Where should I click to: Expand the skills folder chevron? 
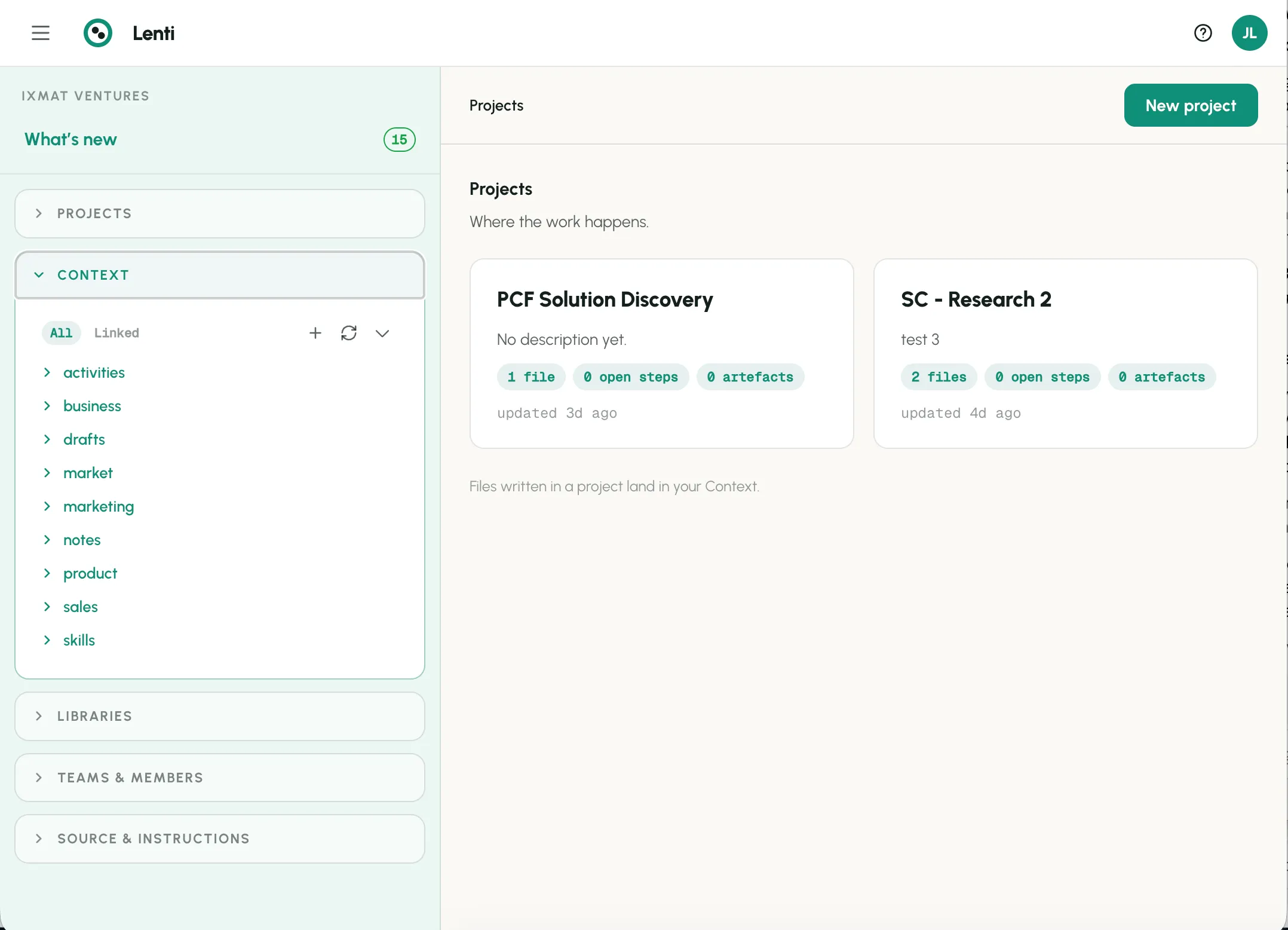point(47,640)
